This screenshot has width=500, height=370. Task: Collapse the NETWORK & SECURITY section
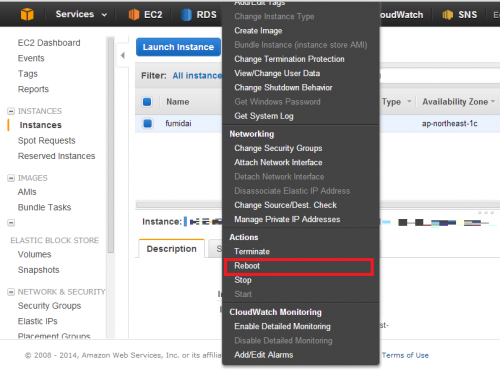(11, 292)
